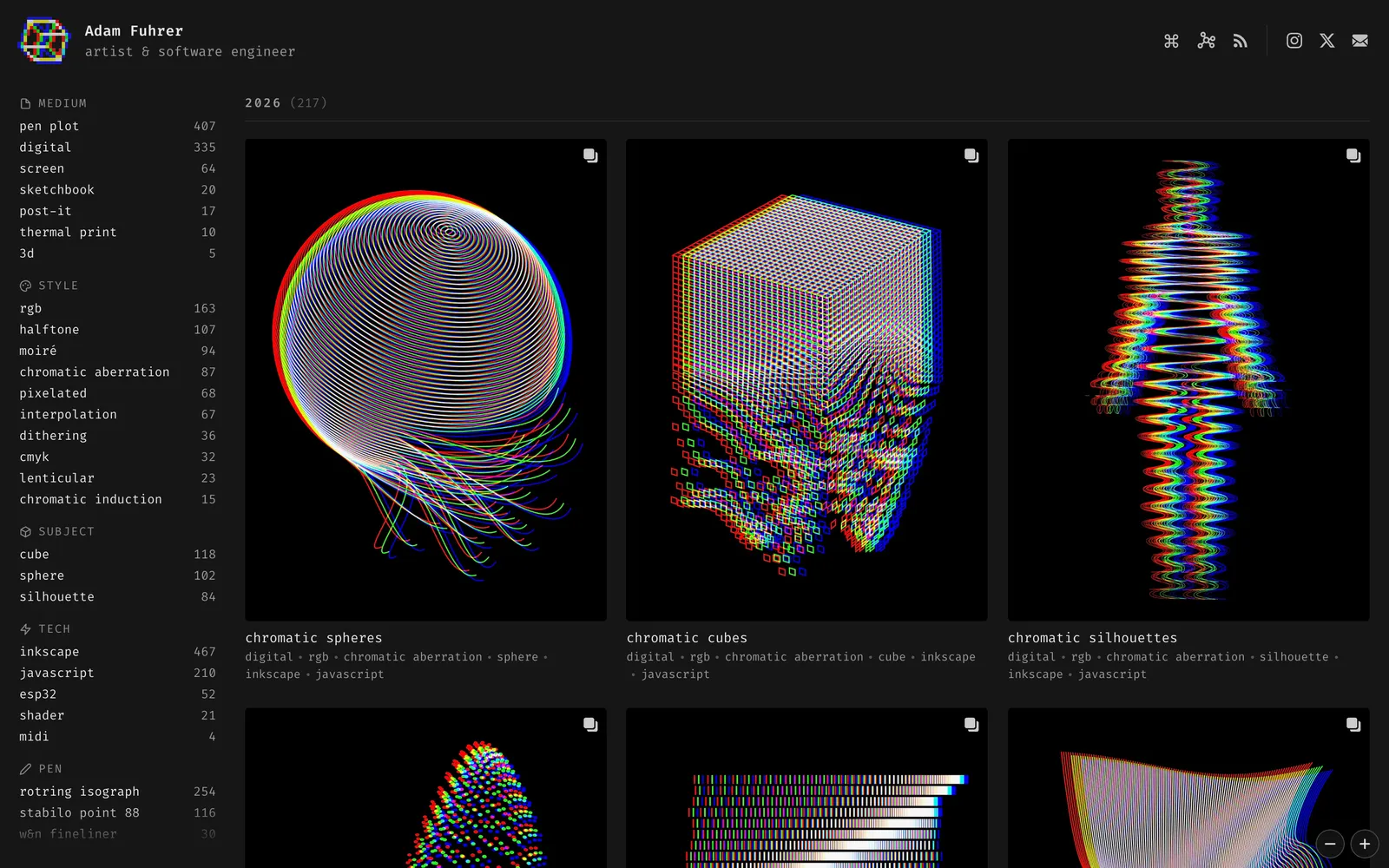Click the stacked images icon on chromatic silhouettes
The height and width of the screenshot is (868, 1389).
point(1353,155)
